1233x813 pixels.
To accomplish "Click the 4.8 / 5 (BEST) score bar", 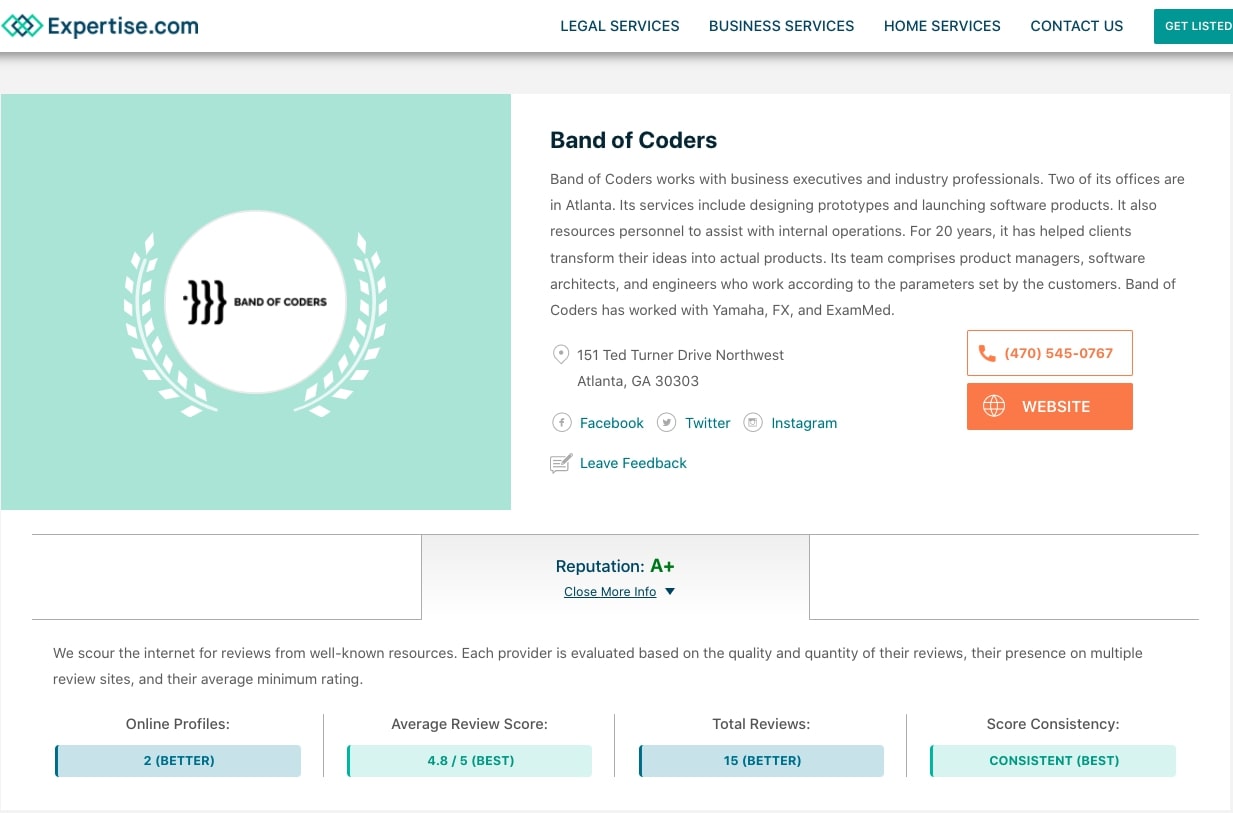I will pos(469,761).
